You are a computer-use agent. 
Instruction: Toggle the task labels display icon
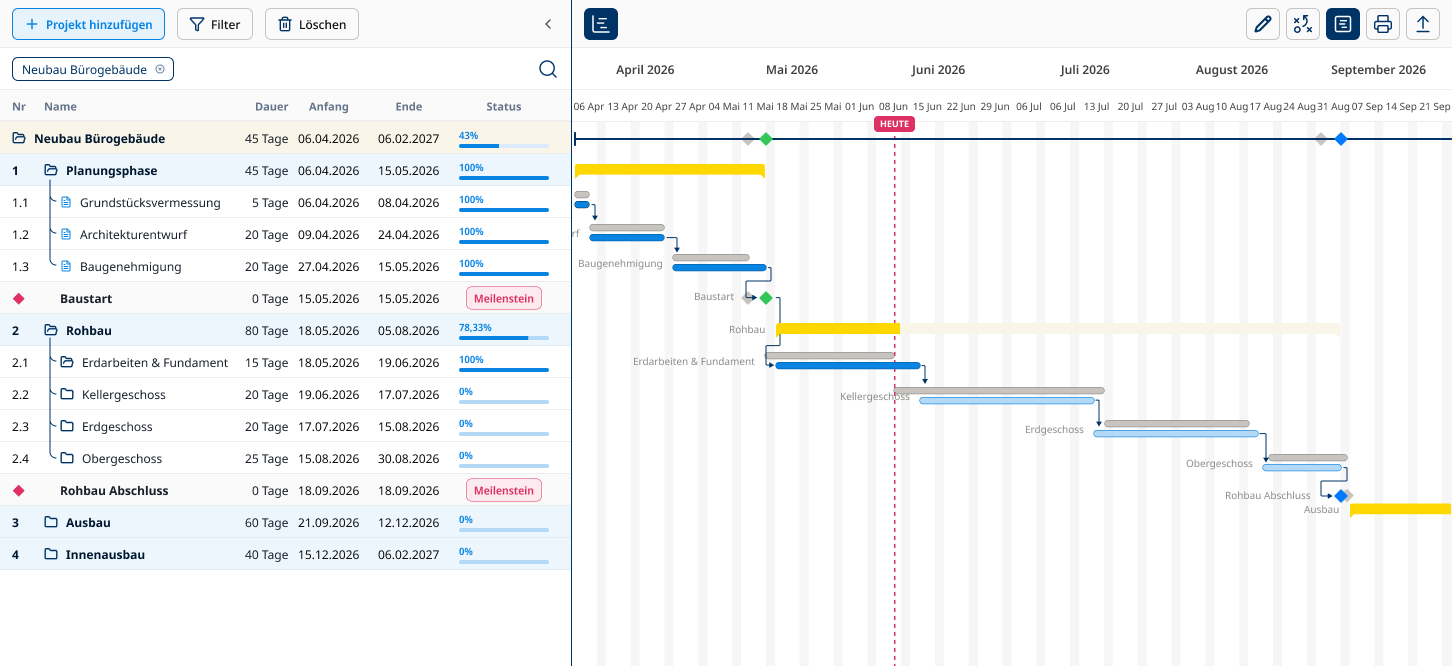point(1343,24)
